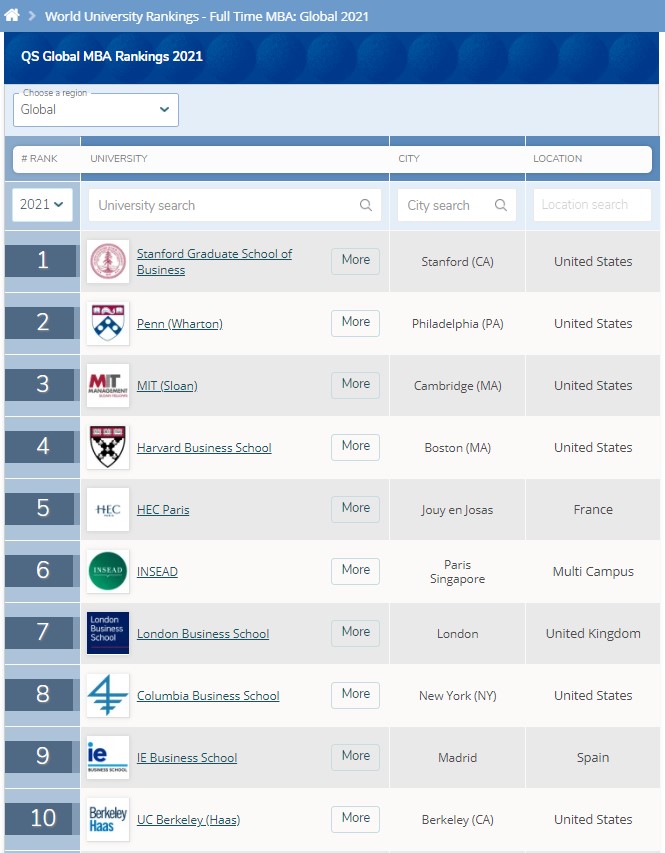Click the World University Rankings breadcrumb link
This screenshot has height=853, width=665.
click(206, 16)
